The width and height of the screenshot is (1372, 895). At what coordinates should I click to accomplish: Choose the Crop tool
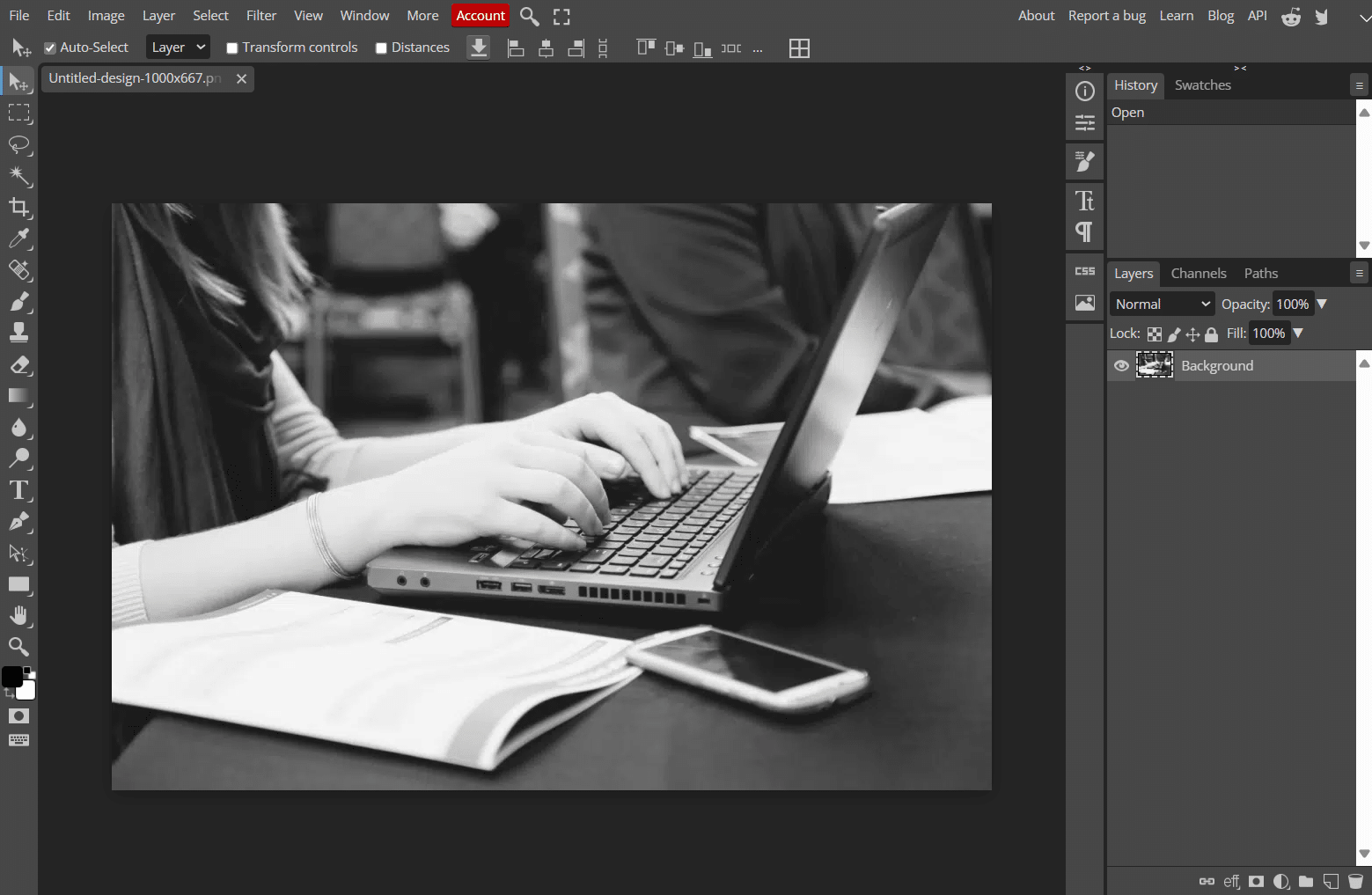click(x=19, y=208)
